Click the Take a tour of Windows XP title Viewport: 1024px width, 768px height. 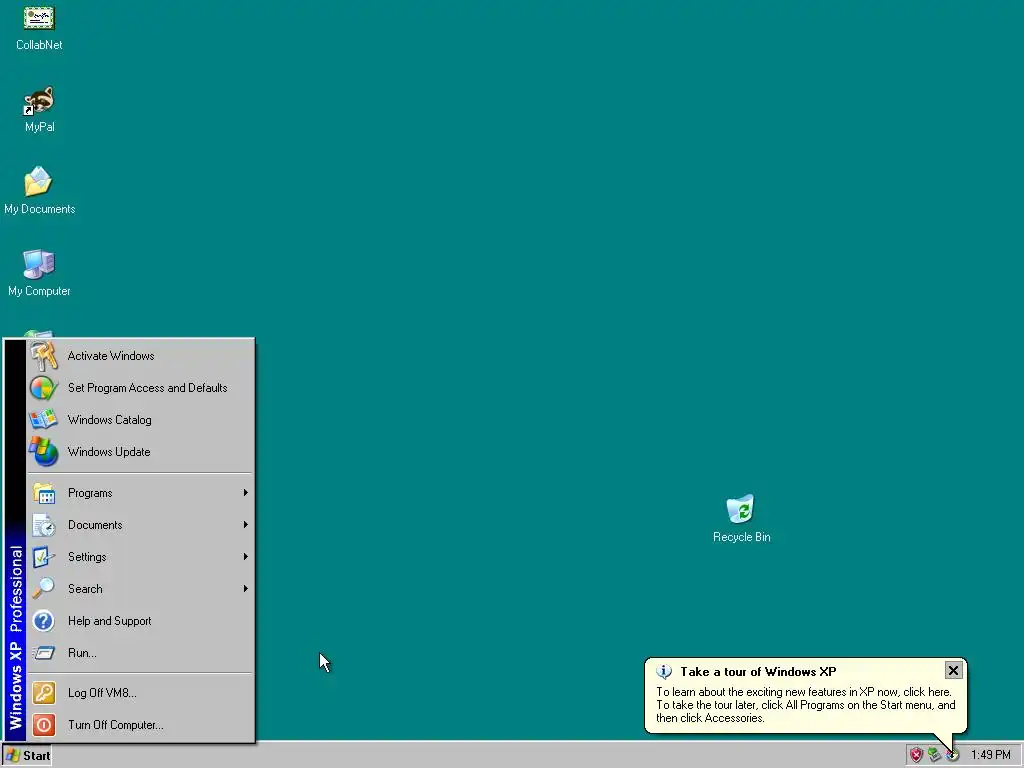758,671
